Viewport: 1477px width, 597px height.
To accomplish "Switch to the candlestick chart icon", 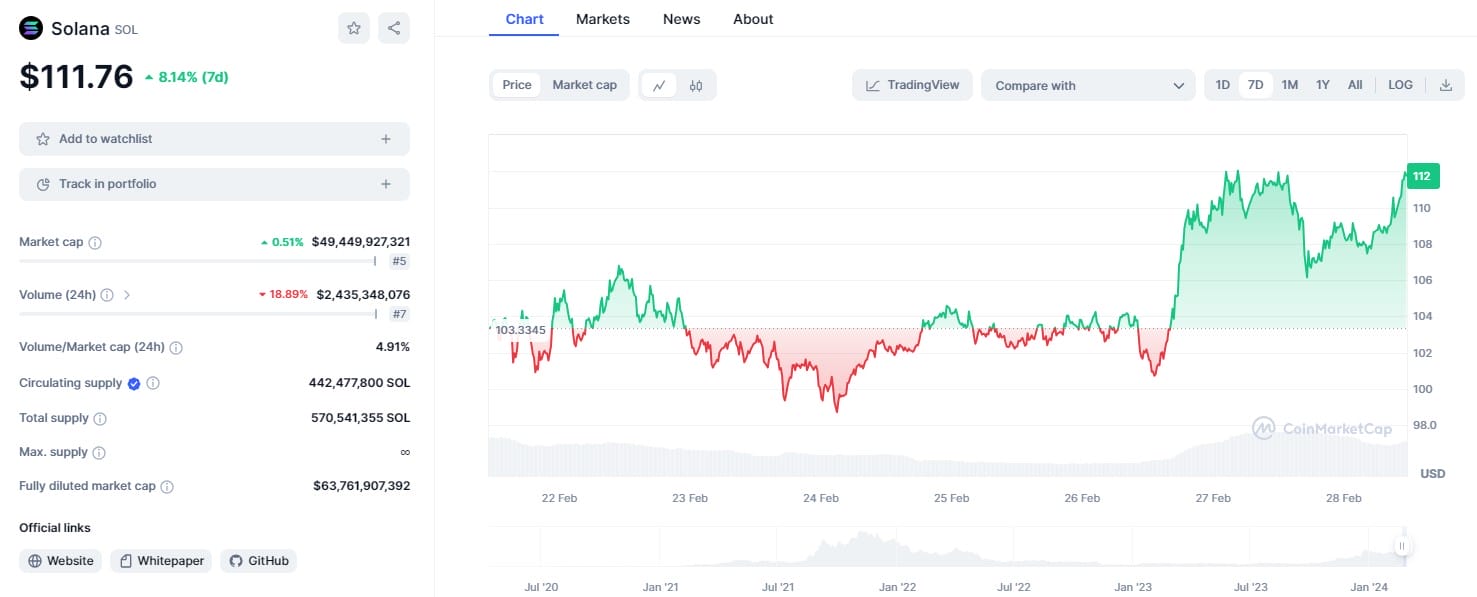I will click(696, 85).
